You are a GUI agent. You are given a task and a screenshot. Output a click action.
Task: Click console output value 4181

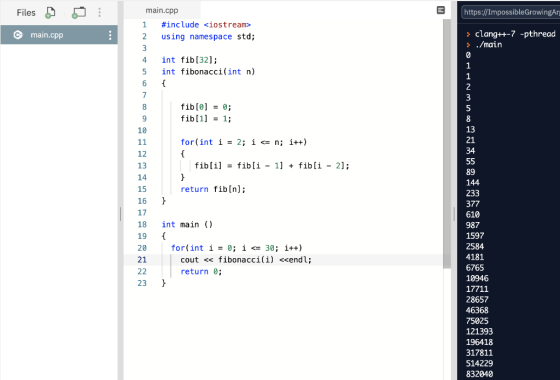475,257
